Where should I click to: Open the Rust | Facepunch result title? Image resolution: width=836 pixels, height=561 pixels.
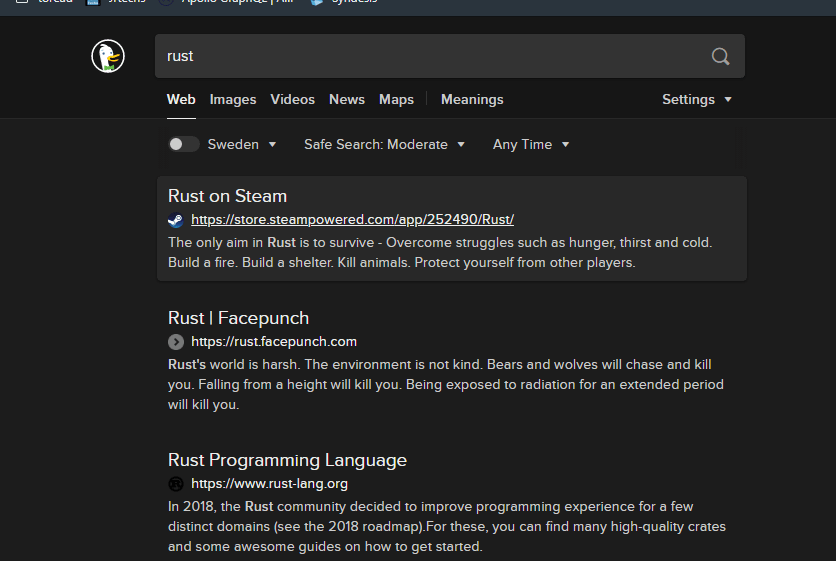(238, 318)
